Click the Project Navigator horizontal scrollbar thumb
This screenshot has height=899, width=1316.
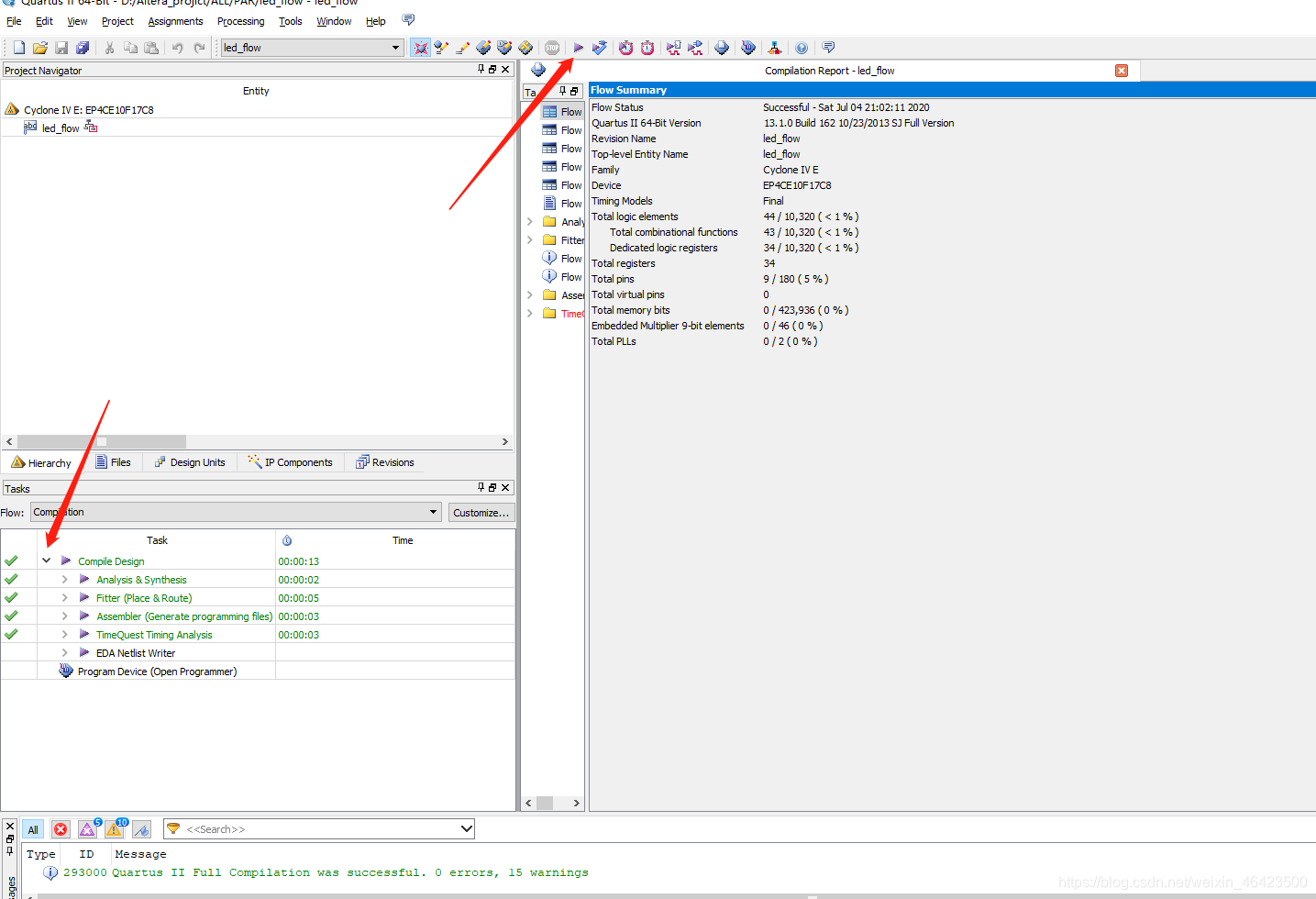click(x=102, y=441)
